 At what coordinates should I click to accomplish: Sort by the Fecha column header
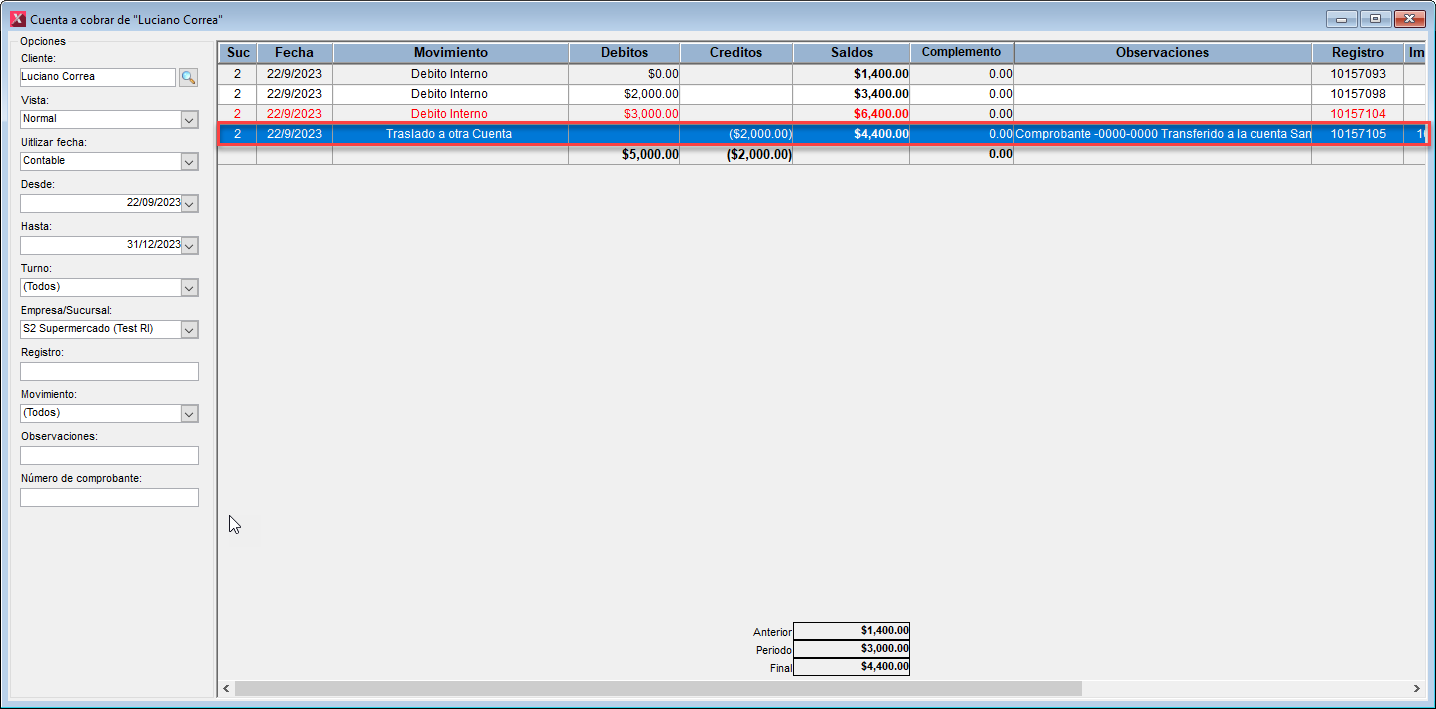(294, 53)
